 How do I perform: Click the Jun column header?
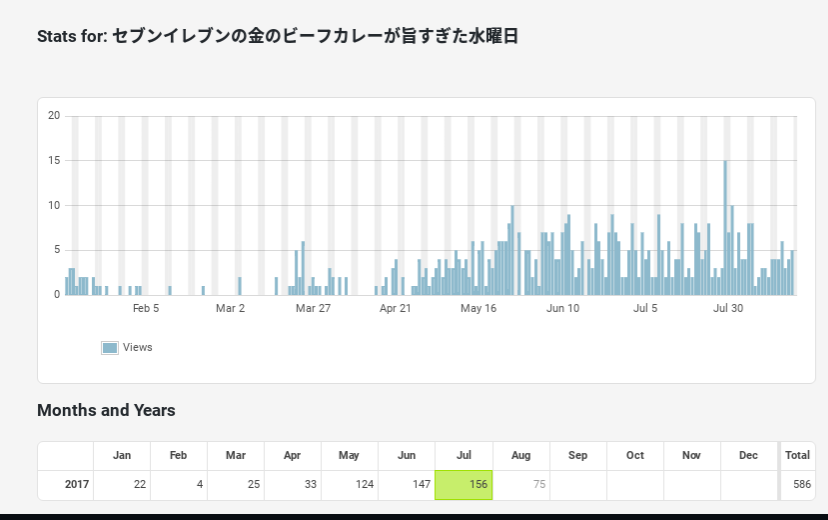tap(407, 456)
